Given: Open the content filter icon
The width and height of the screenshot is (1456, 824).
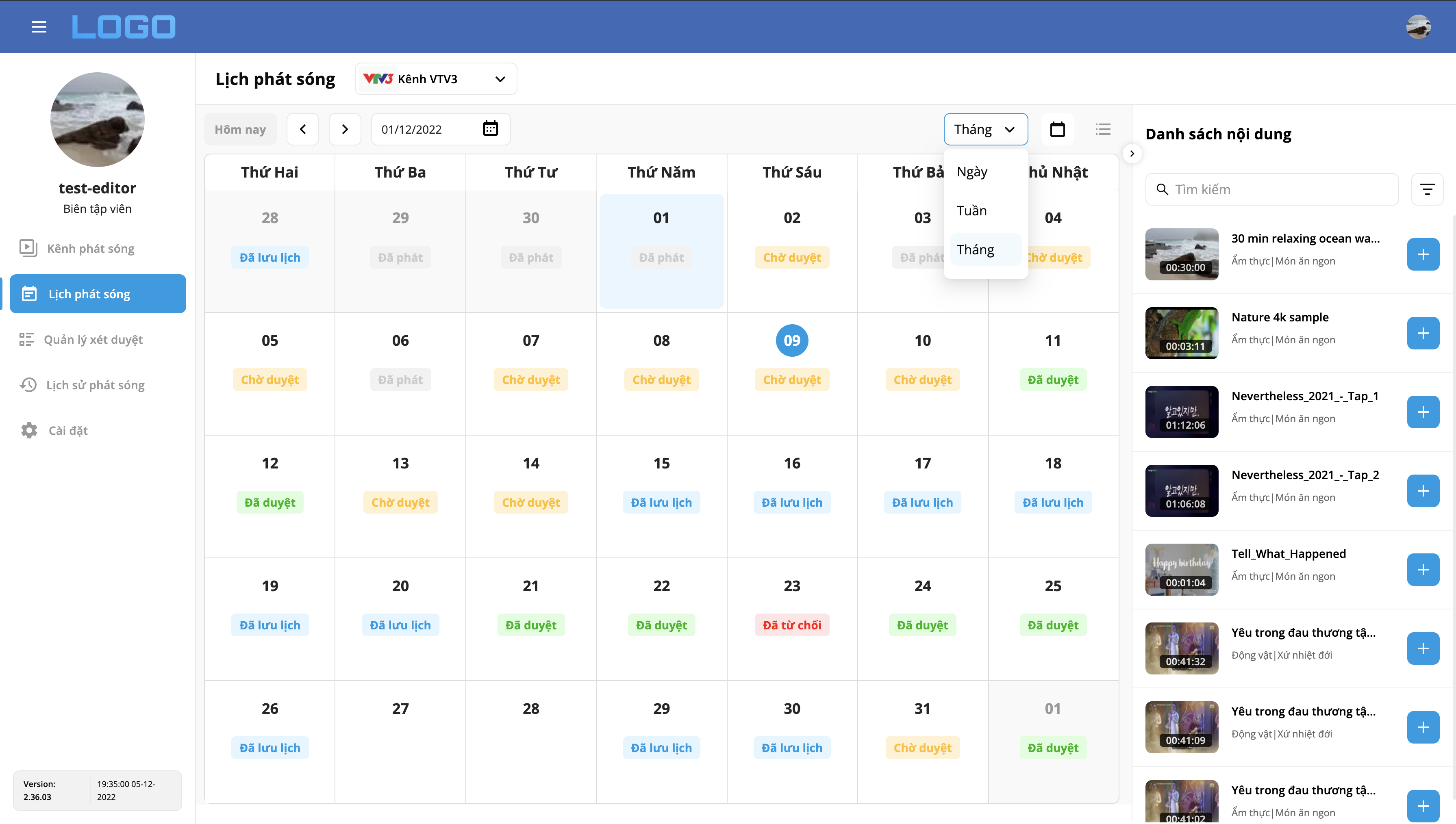Looking at the screenshot, I should point(1427,190).
